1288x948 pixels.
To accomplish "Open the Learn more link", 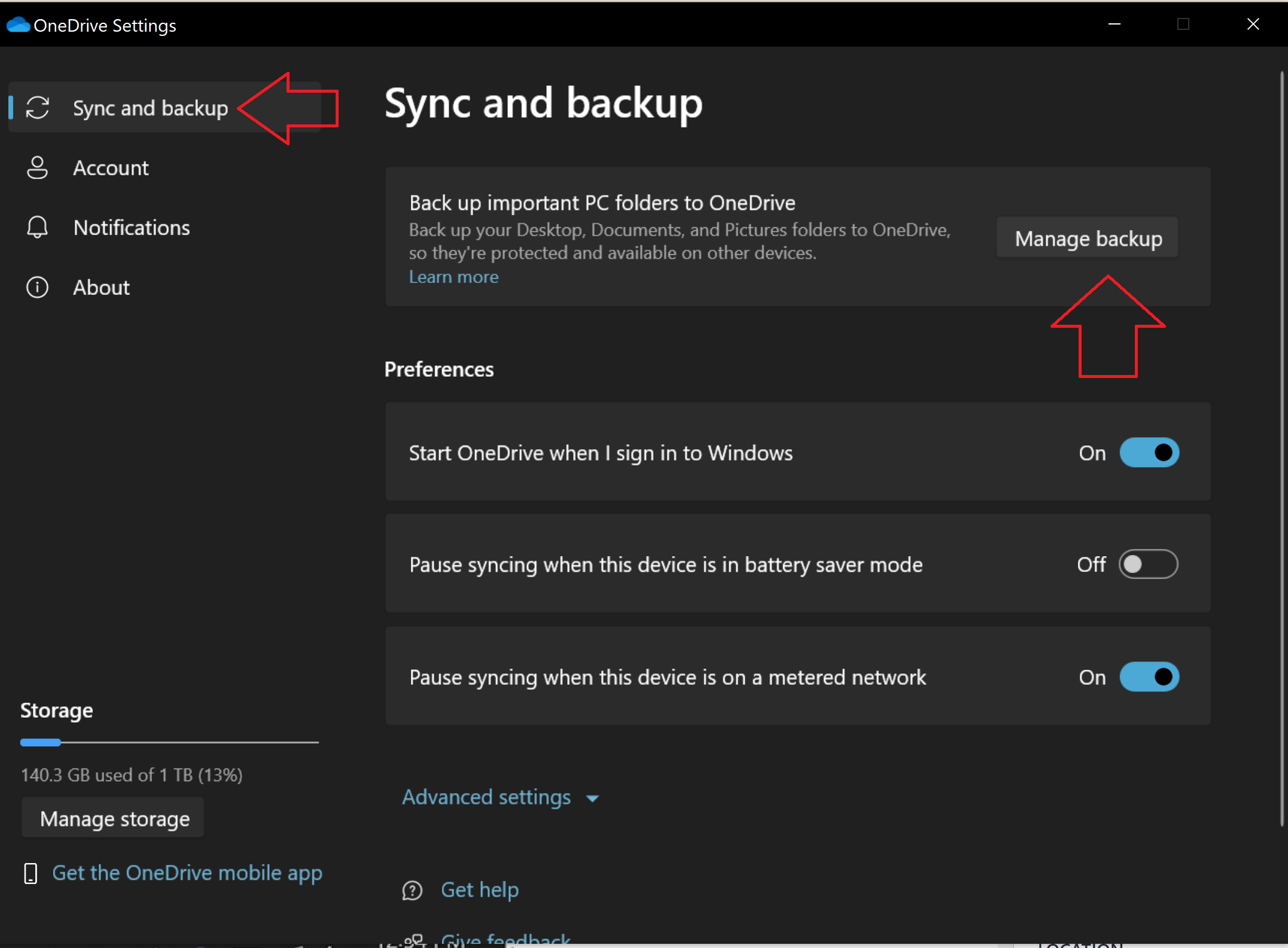I will (453, 277).
